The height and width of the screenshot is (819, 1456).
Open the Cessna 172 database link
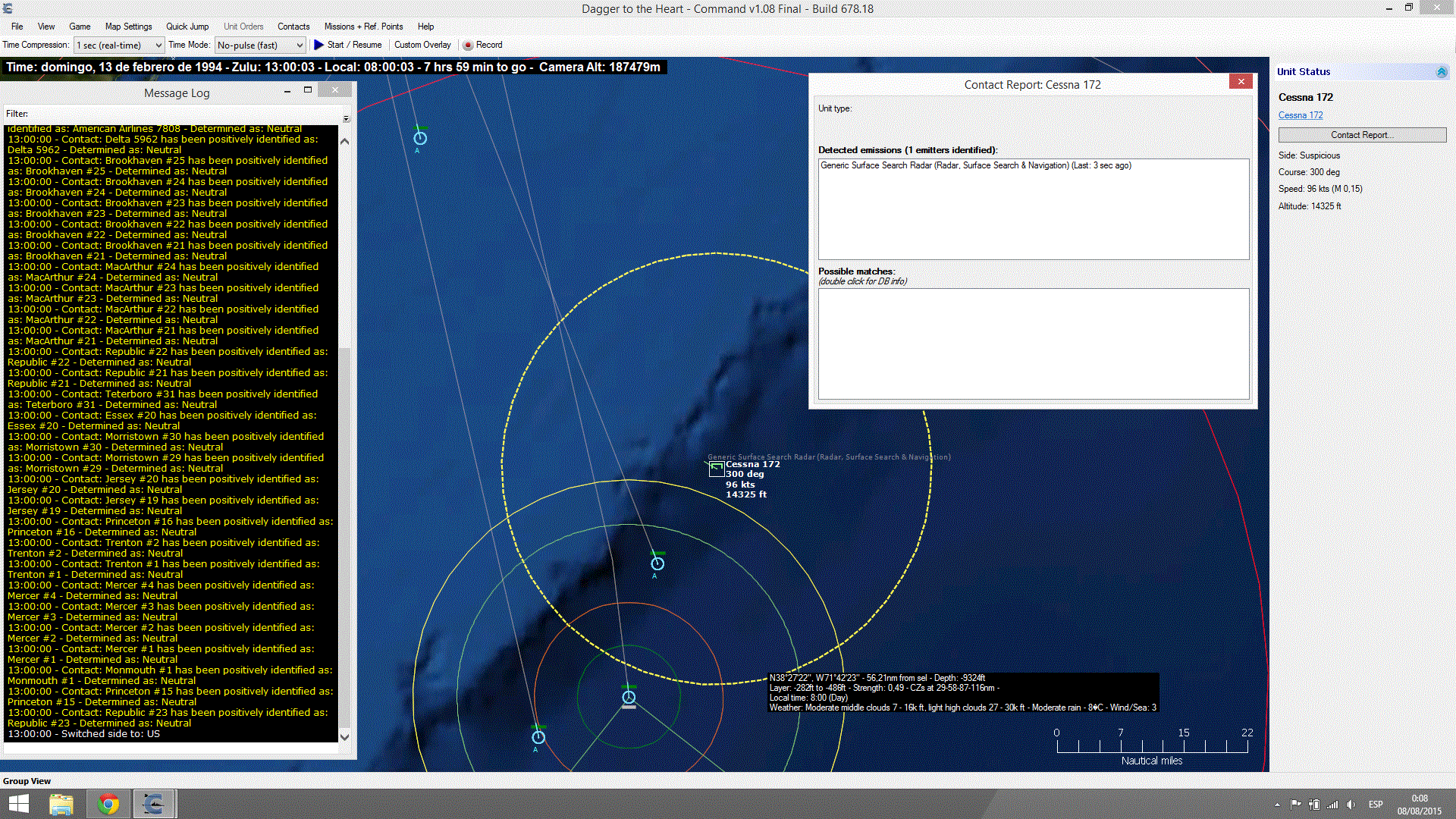1300,115
